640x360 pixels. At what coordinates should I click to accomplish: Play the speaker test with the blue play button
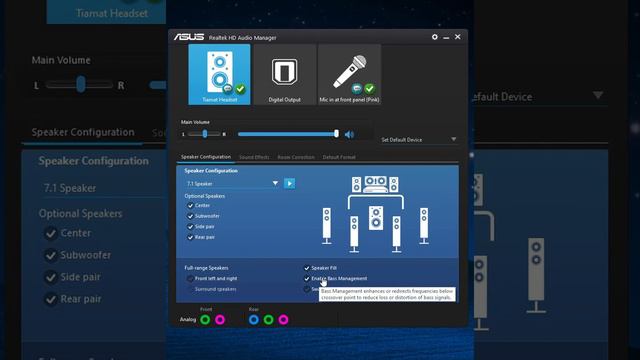point(289,183)
